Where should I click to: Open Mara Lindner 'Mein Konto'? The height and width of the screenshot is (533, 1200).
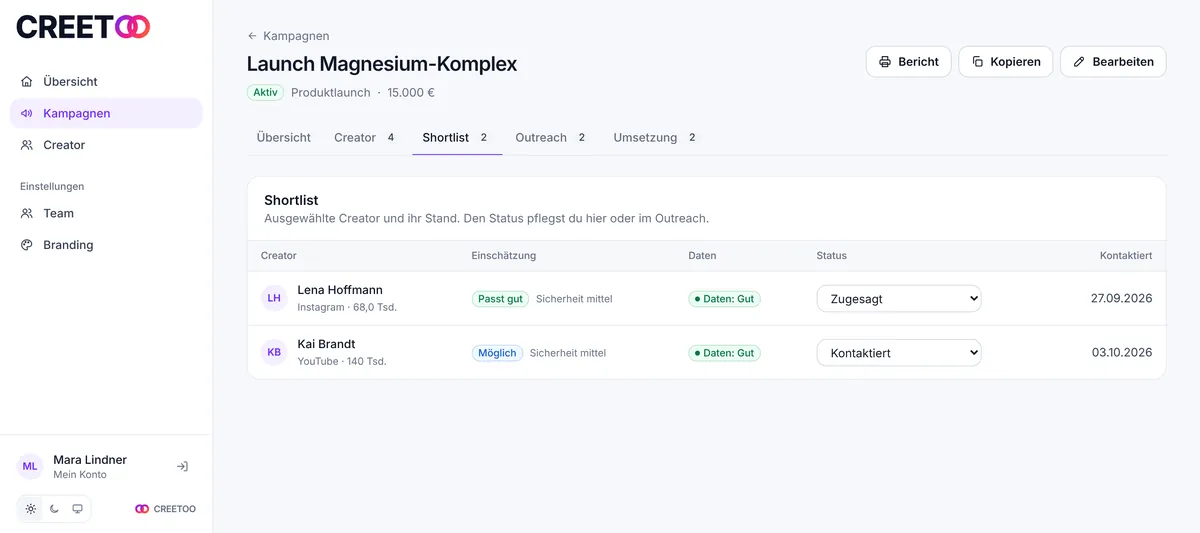pos(90,467)
